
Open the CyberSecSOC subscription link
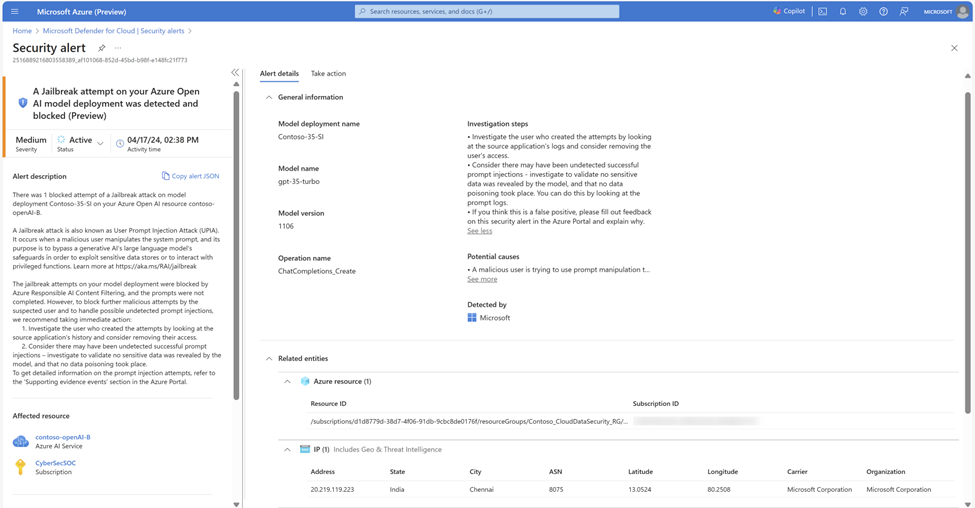55,463
